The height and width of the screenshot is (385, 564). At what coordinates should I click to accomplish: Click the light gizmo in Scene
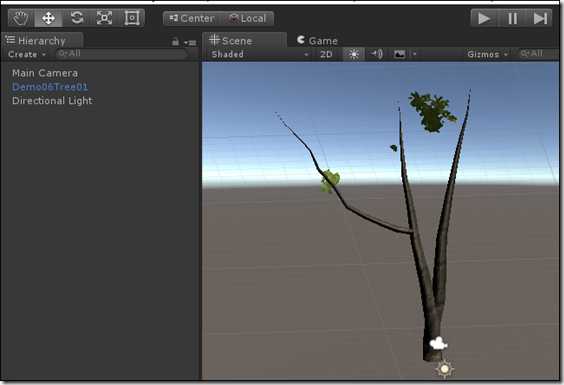coord(445,369)
